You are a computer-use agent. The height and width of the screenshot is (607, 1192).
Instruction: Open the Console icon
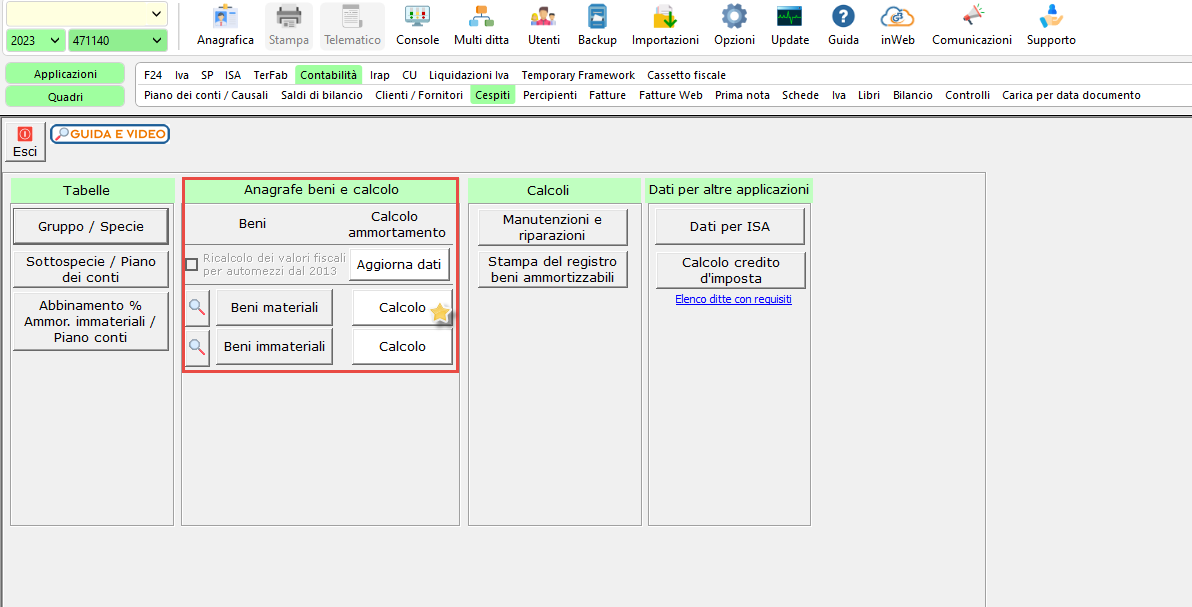click(417, 26)
